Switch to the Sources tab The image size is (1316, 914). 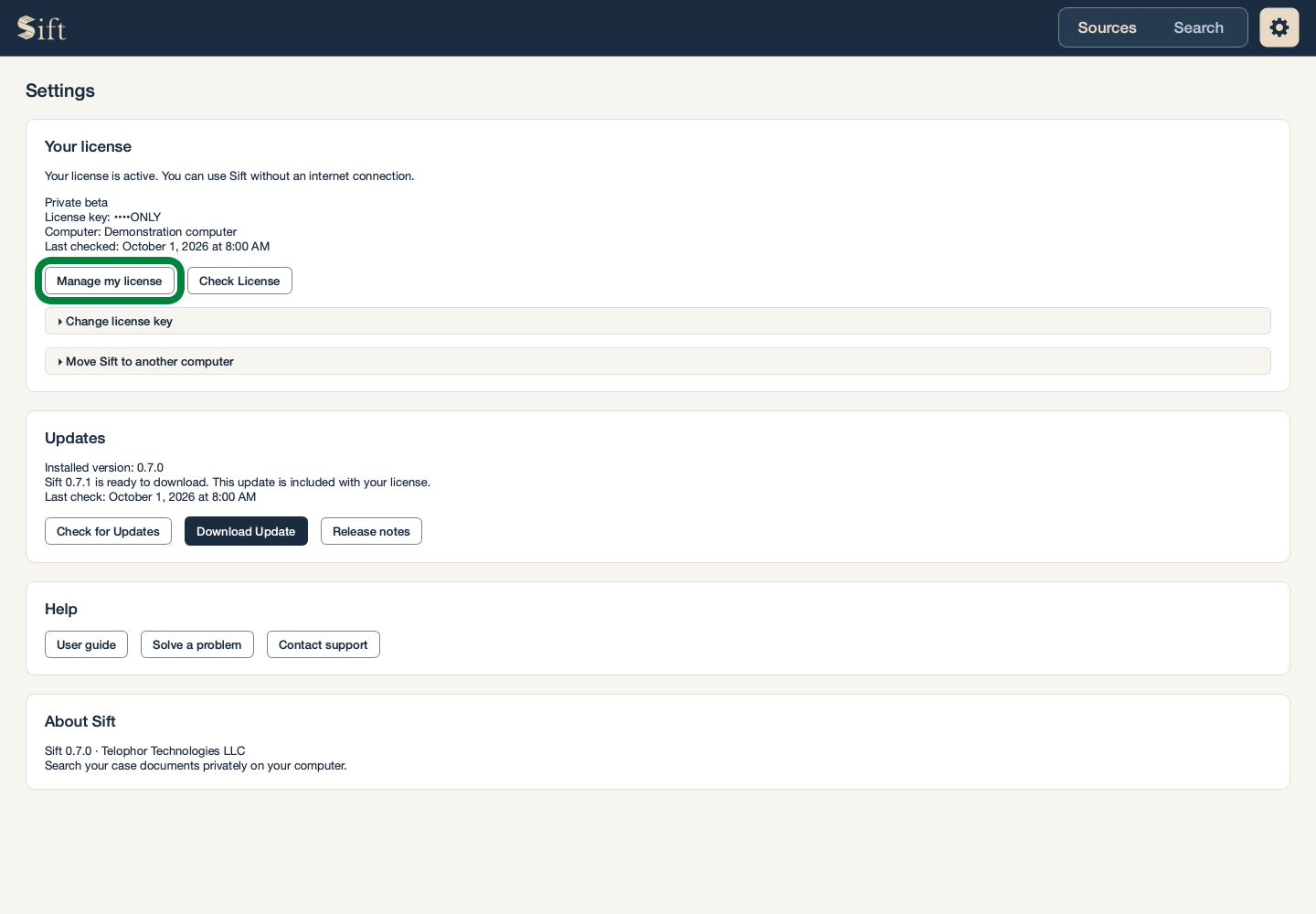pos(1107,27)
